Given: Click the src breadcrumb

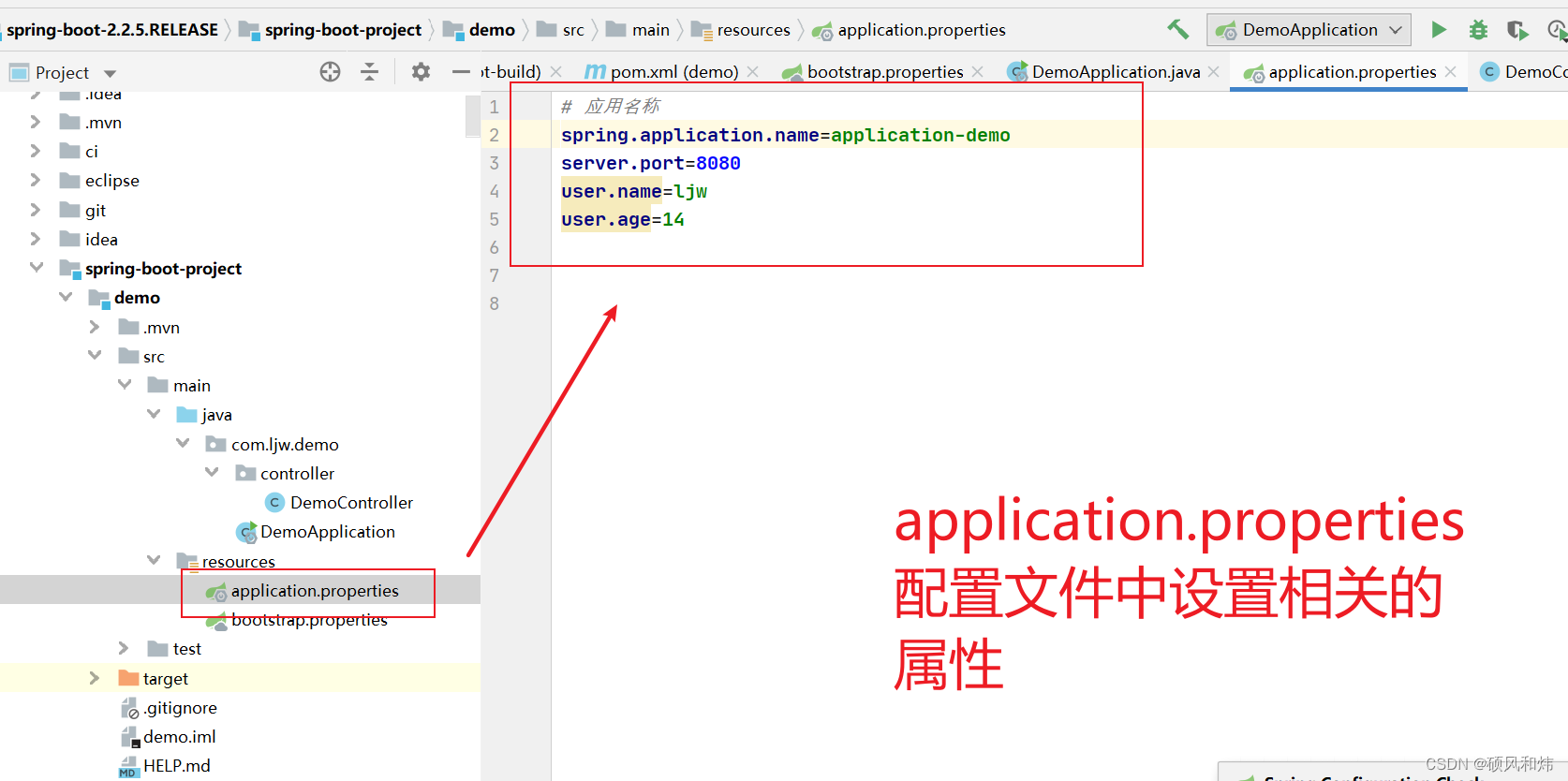Looking at the screenshot, I should pyautogui.click(x=573, y=30).
